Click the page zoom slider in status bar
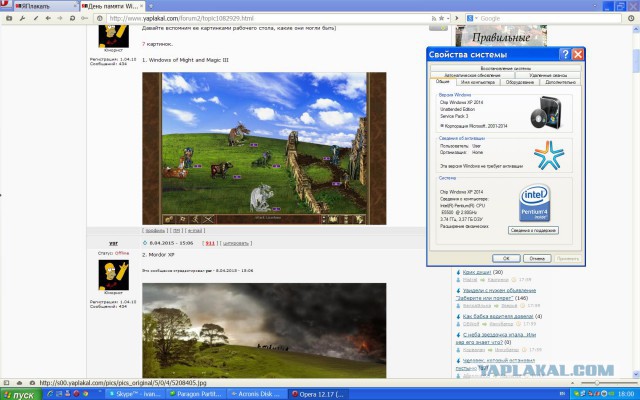Viewport: 640px width, 400px height. 609,383
